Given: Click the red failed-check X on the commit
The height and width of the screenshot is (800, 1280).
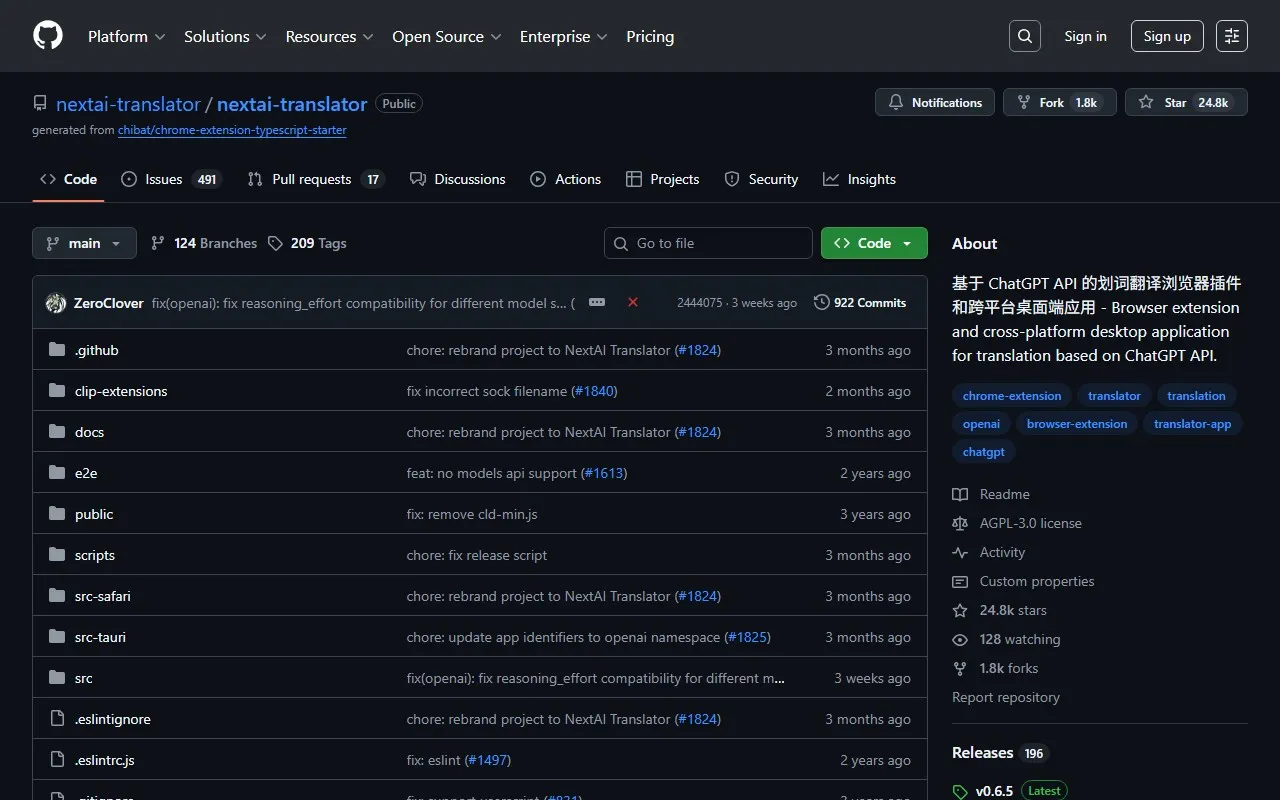Looking at the screenshot, I should tap(633, 302).
